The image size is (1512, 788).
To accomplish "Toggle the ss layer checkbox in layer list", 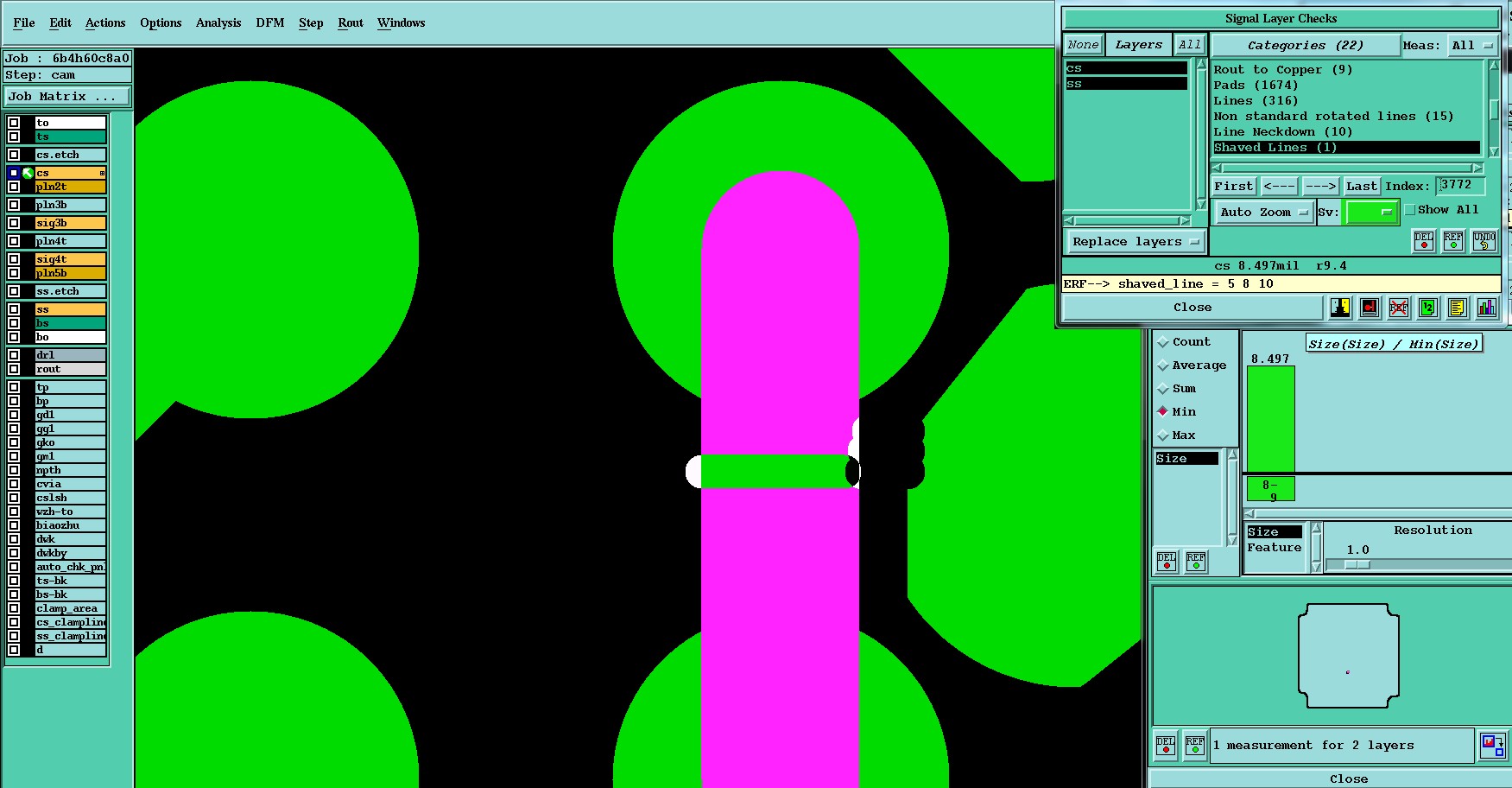I will [x=14, y=309].
